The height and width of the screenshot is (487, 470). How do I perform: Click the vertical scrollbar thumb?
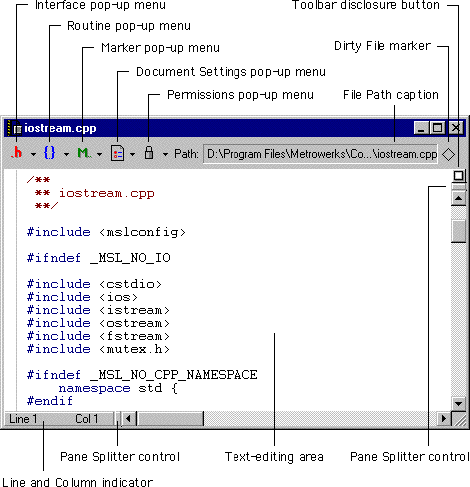point(459,231)
